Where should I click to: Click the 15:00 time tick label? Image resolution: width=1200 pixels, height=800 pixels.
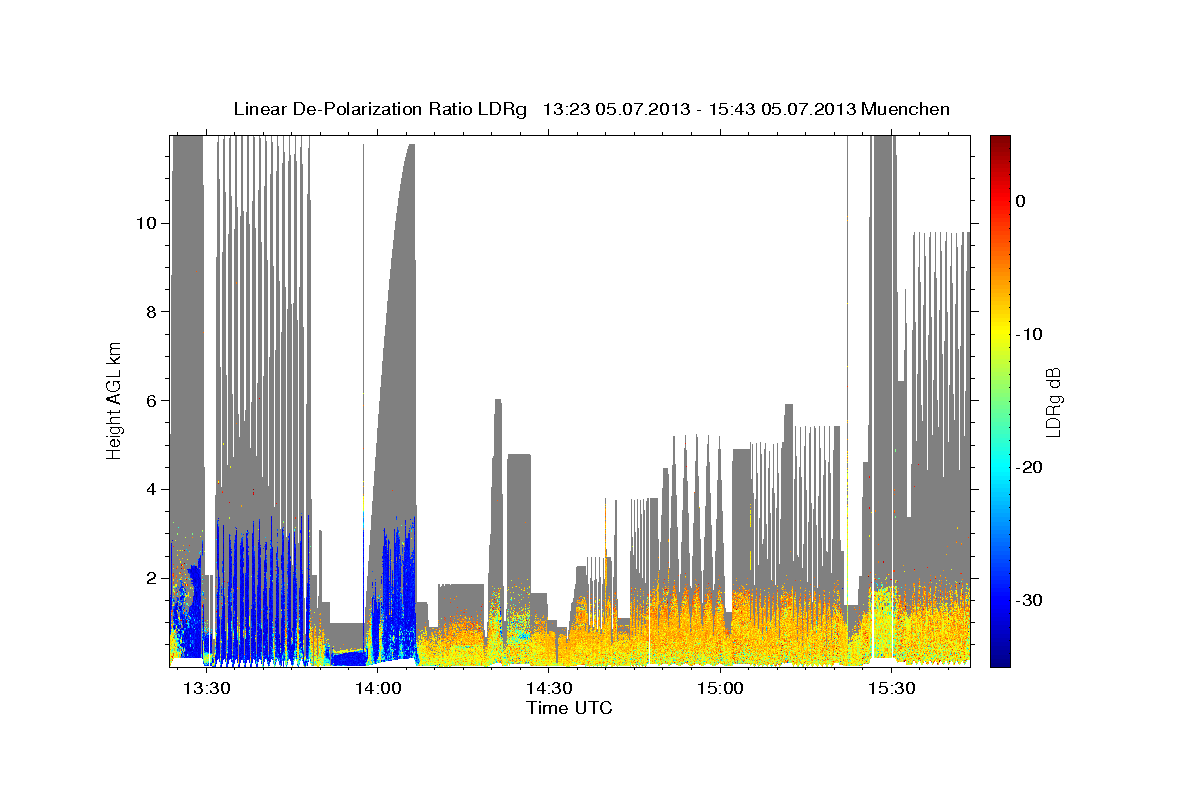(719, 688)
